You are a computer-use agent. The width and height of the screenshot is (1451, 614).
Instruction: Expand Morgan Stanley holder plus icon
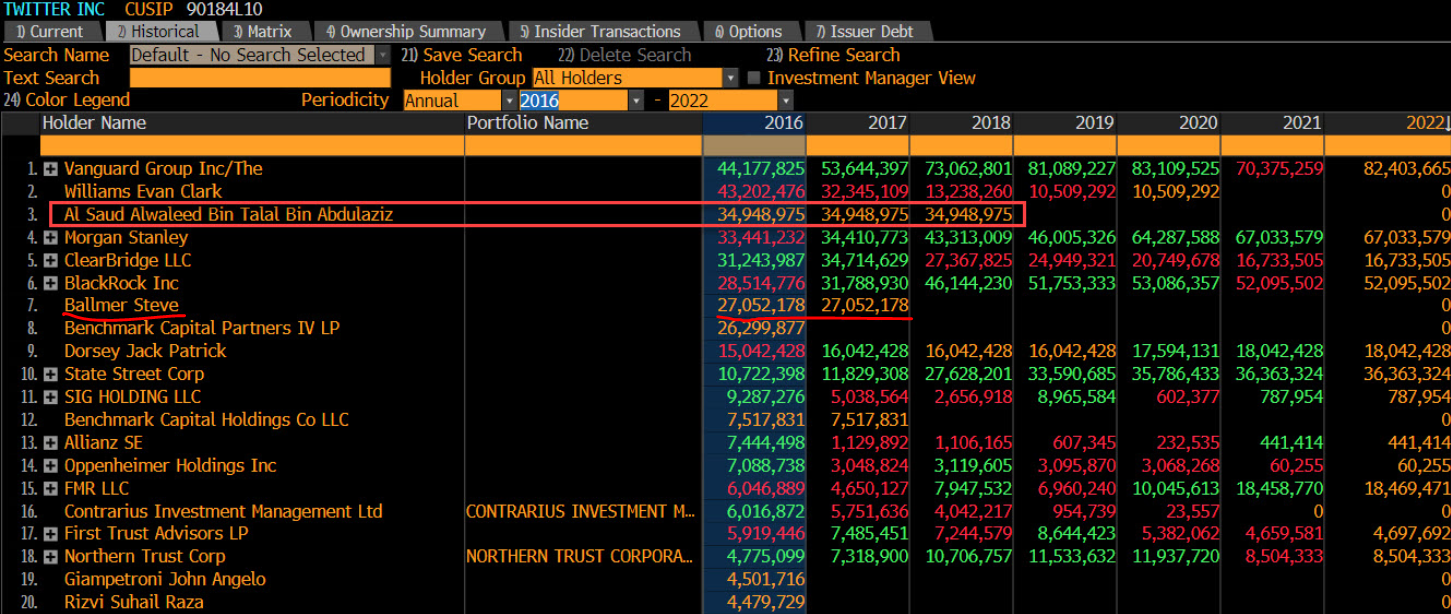(x=50, y=238)
